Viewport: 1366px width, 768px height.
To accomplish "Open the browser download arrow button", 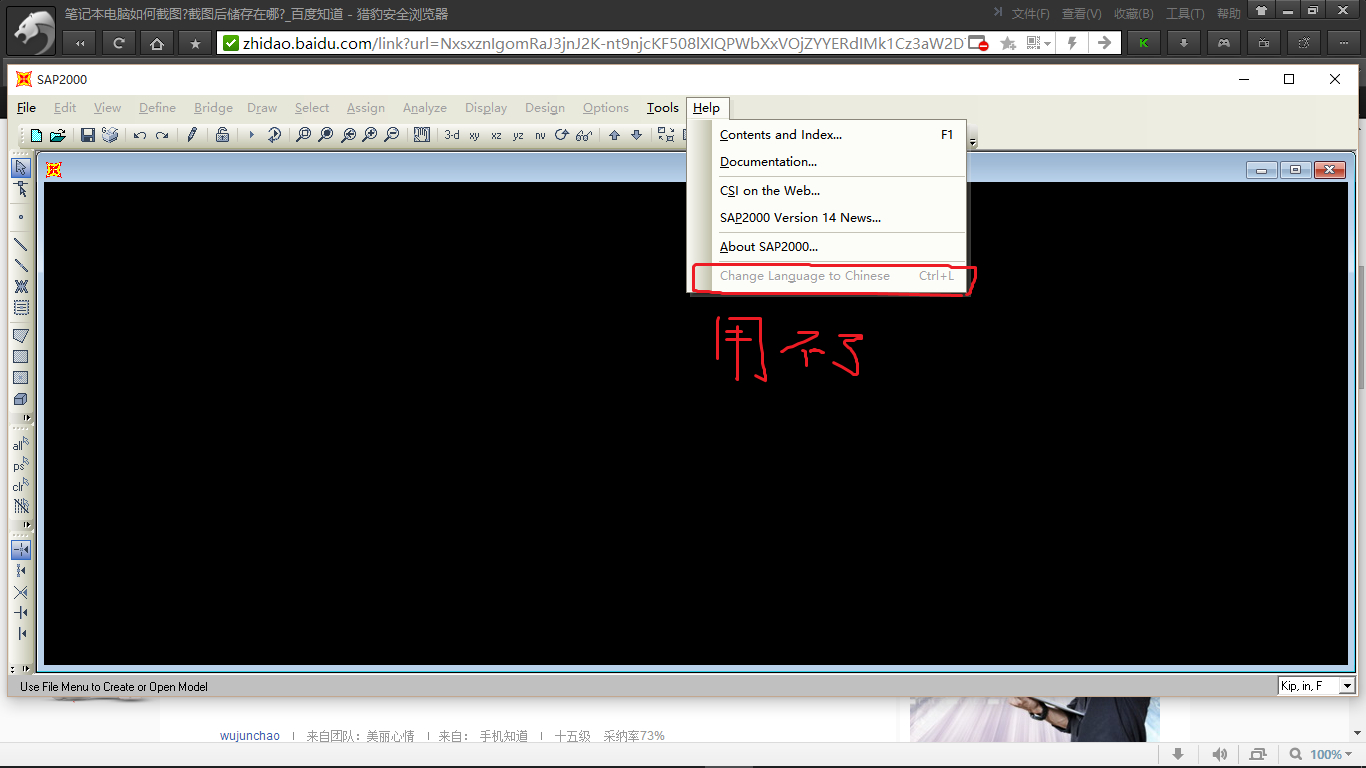I will (x=1184, y=43).
